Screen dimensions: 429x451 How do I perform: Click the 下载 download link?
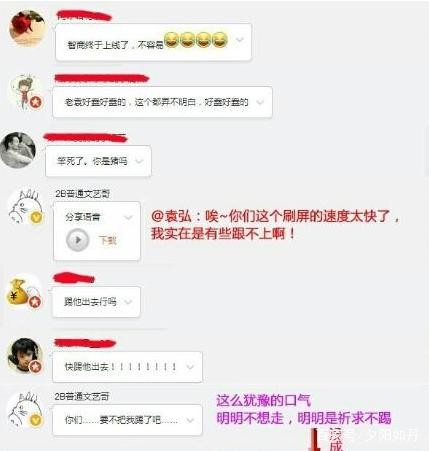coord(108,240)
